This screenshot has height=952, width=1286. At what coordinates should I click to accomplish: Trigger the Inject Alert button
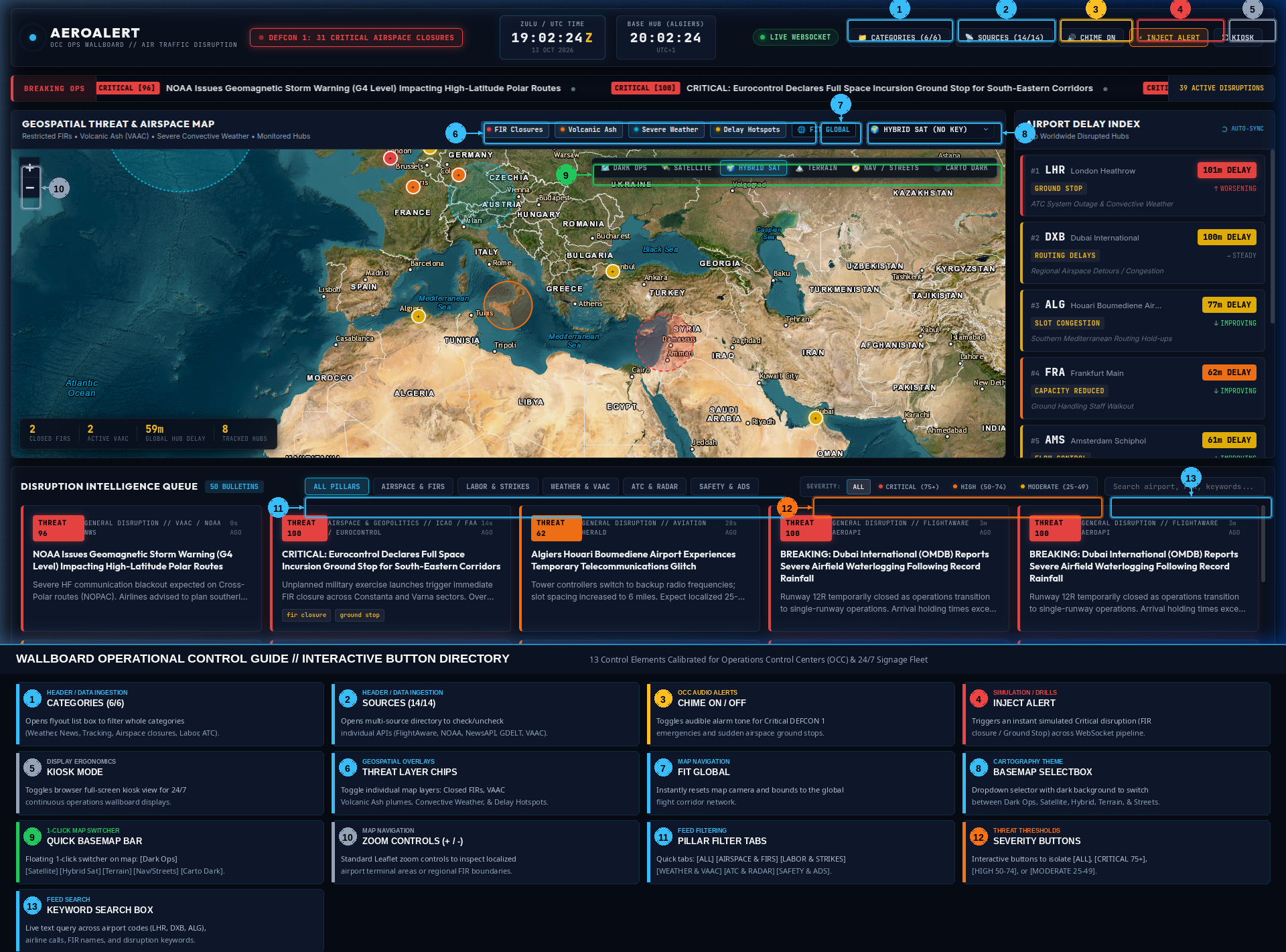[x=1169, y=38]
